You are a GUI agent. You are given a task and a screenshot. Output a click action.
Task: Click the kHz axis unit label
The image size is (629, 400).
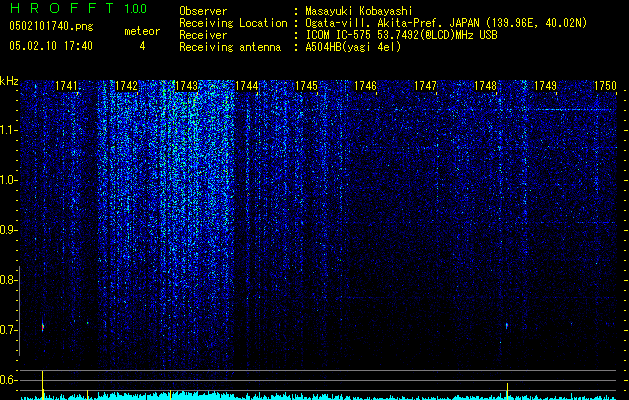click(9, 81)
